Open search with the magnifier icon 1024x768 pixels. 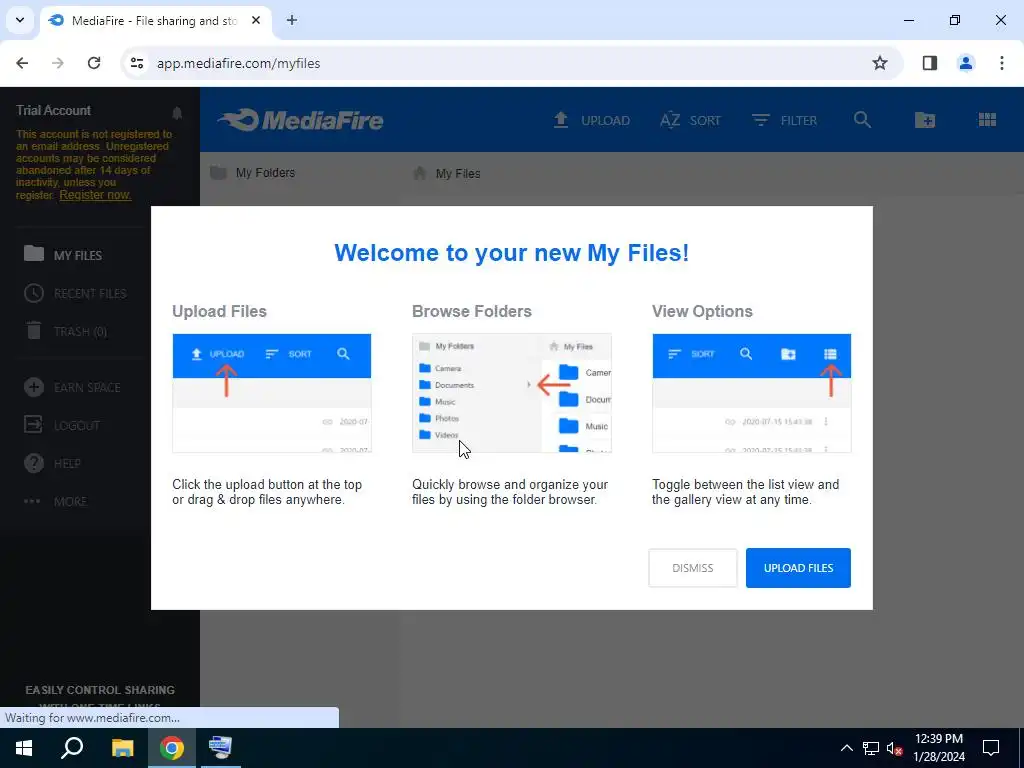[x=862, y=120]
